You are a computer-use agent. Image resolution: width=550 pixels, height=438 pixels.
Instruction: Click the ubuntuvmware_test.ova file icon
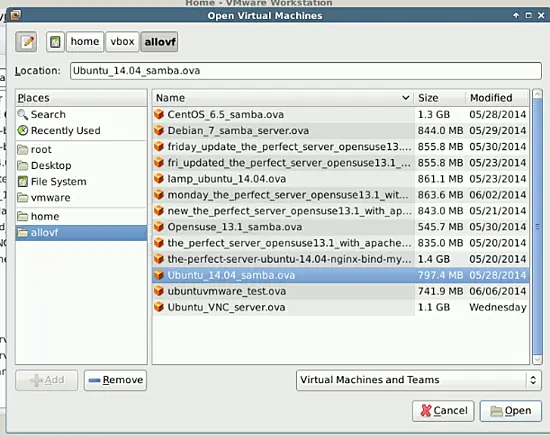[x=159, y=291]
